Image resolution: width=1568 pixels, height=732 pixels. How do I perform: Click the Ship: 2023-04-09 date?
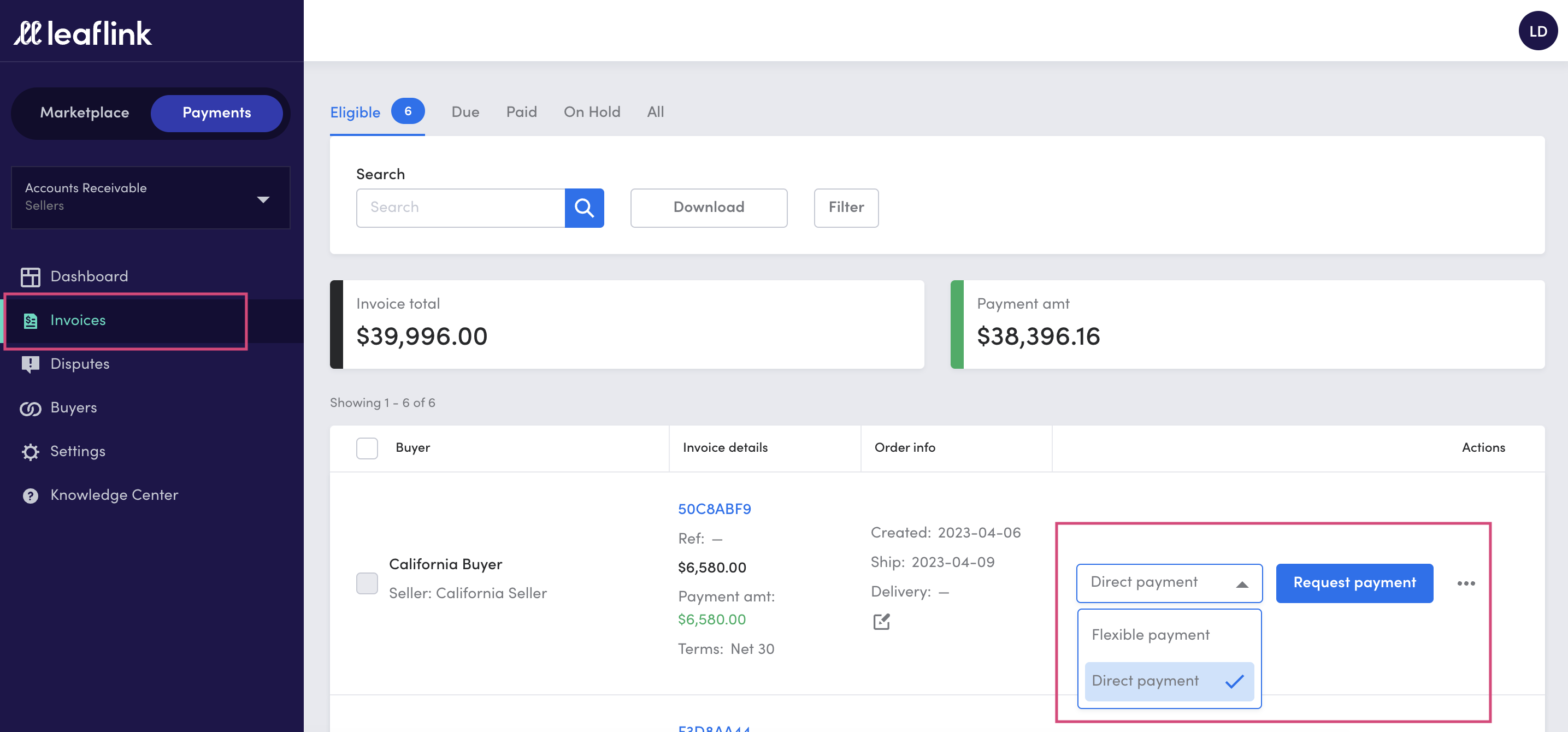tap(932, 562)
